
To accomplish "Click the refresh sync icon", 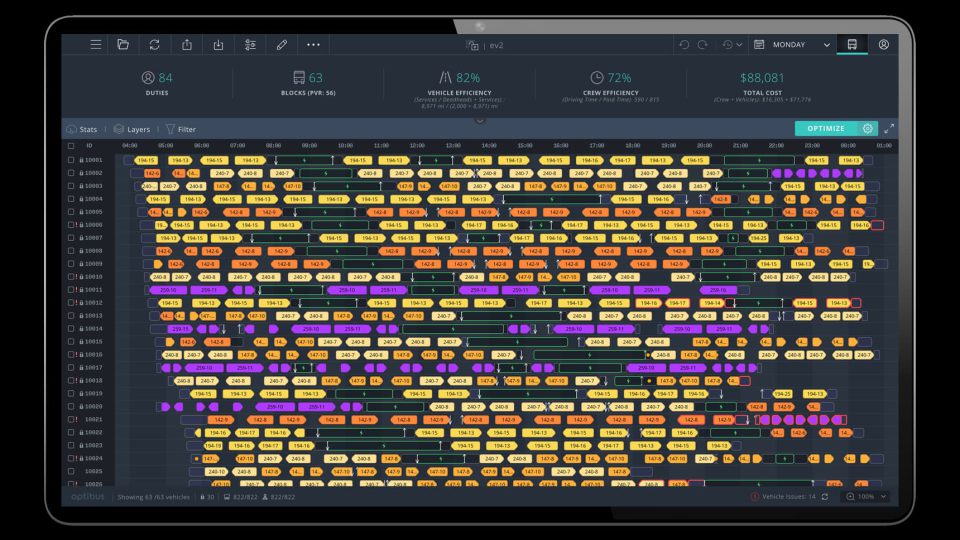I will pyautogui.click(x=154, y=45).
